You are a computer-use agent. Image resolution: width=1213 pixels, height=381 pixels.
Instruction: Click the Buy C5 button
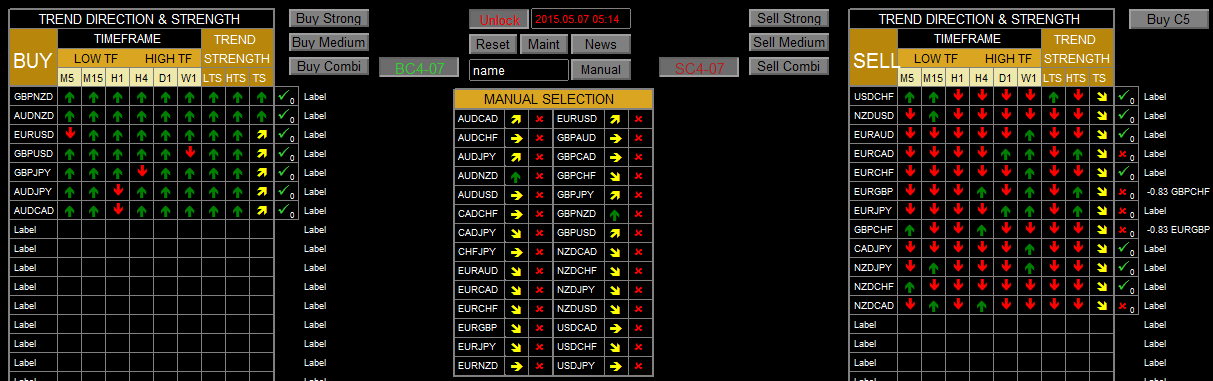(x=1169, y=19)
